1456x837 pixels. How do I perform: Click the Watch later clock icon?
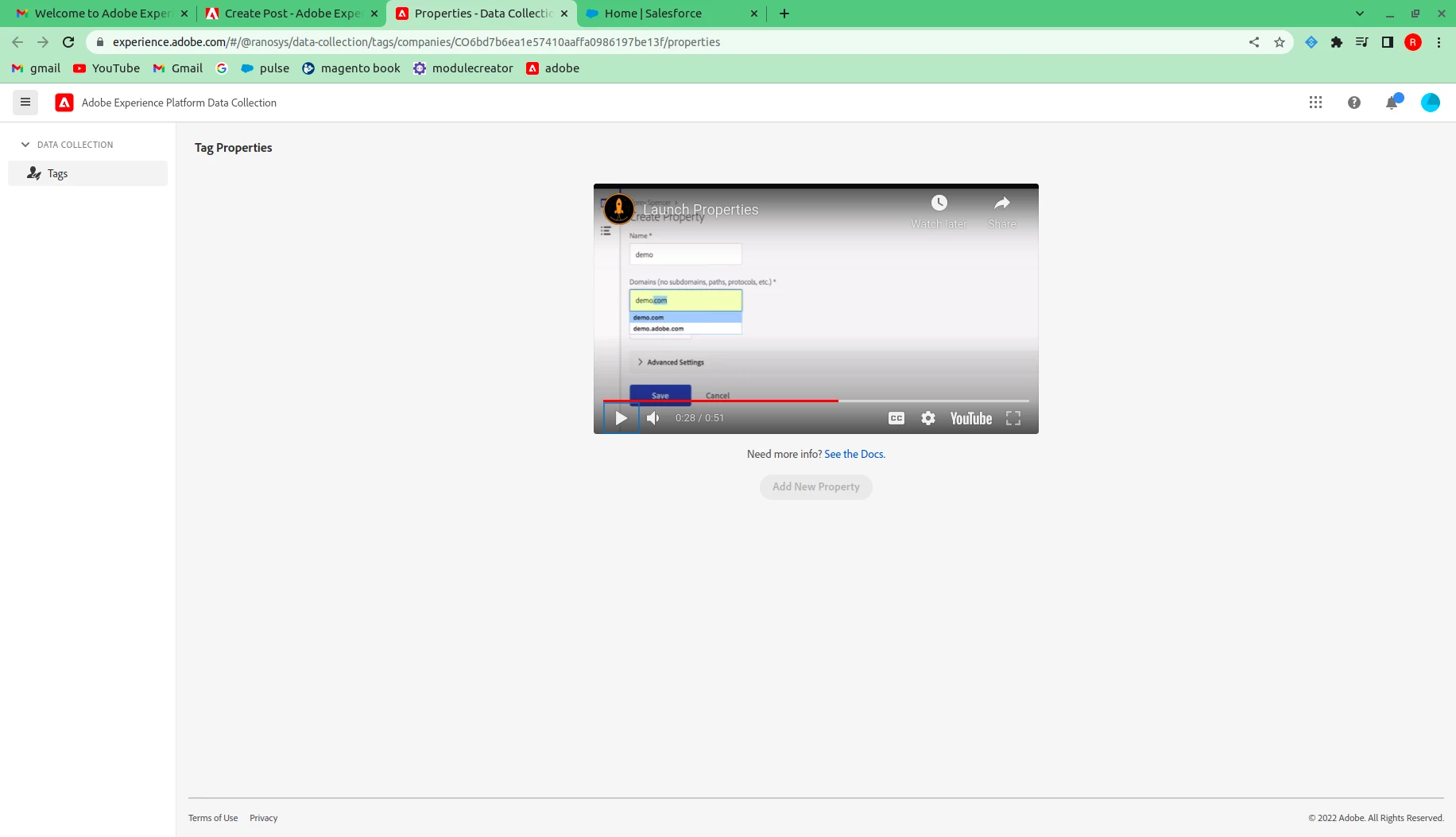pos(939,203)
